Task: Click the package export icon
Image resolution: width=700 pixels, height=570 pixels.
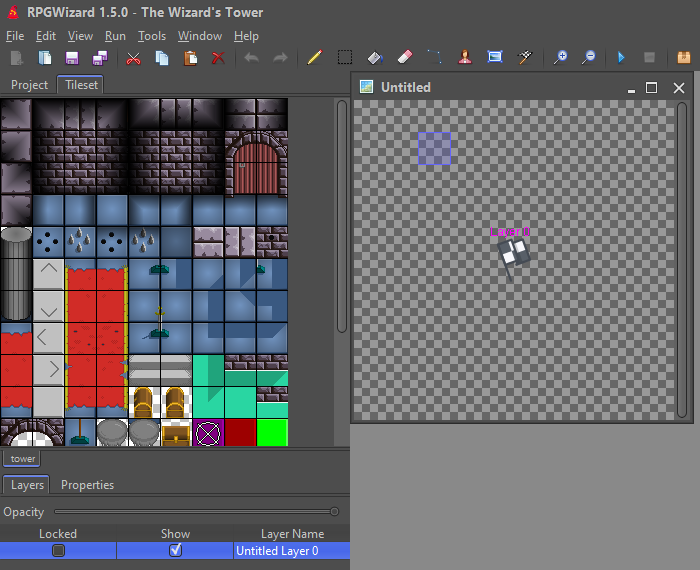Action: (683, 58)
